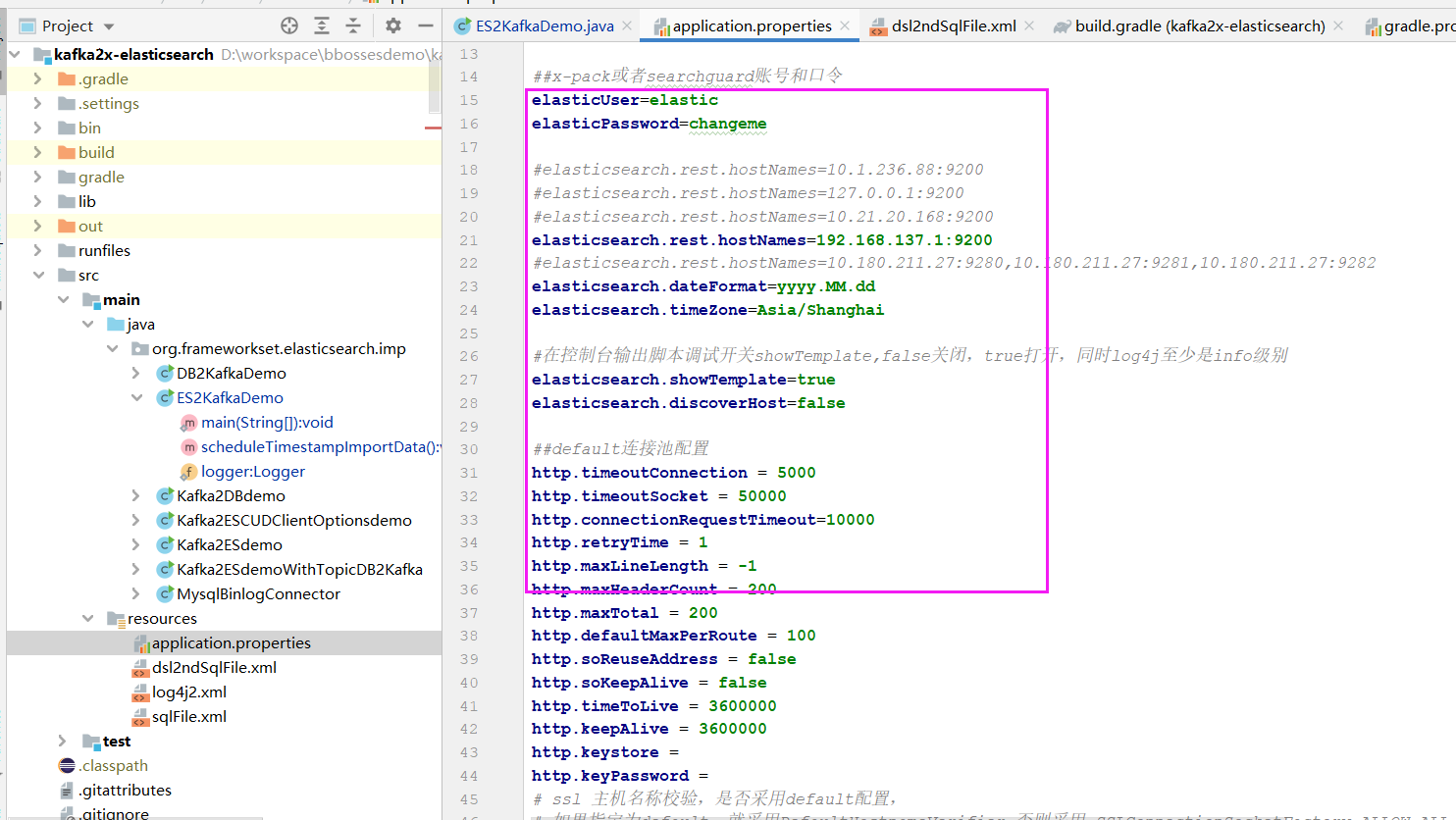The width and height of the screenshot is (1456, 820).
Task: Select Kafka2ESdemo class
Action: 230,544
